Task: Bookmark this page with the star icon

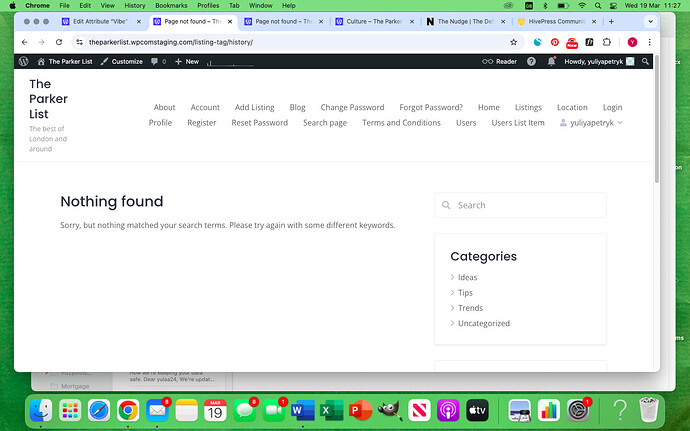Action: (x=514, y=42)
